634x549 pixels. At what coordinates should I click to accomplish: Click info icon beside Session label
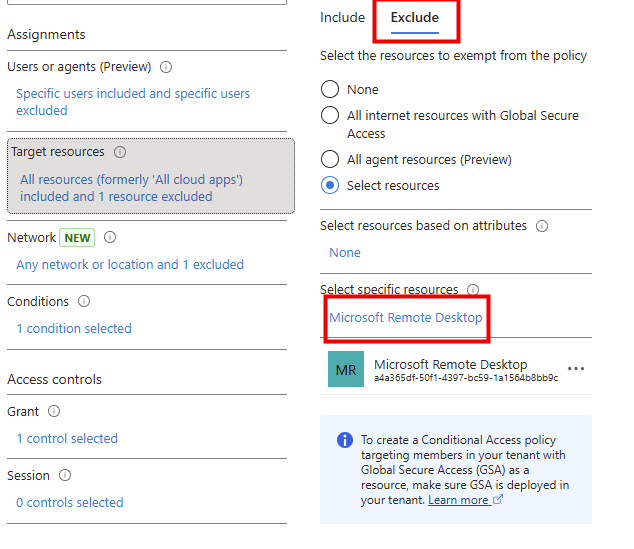pos(65,475)
